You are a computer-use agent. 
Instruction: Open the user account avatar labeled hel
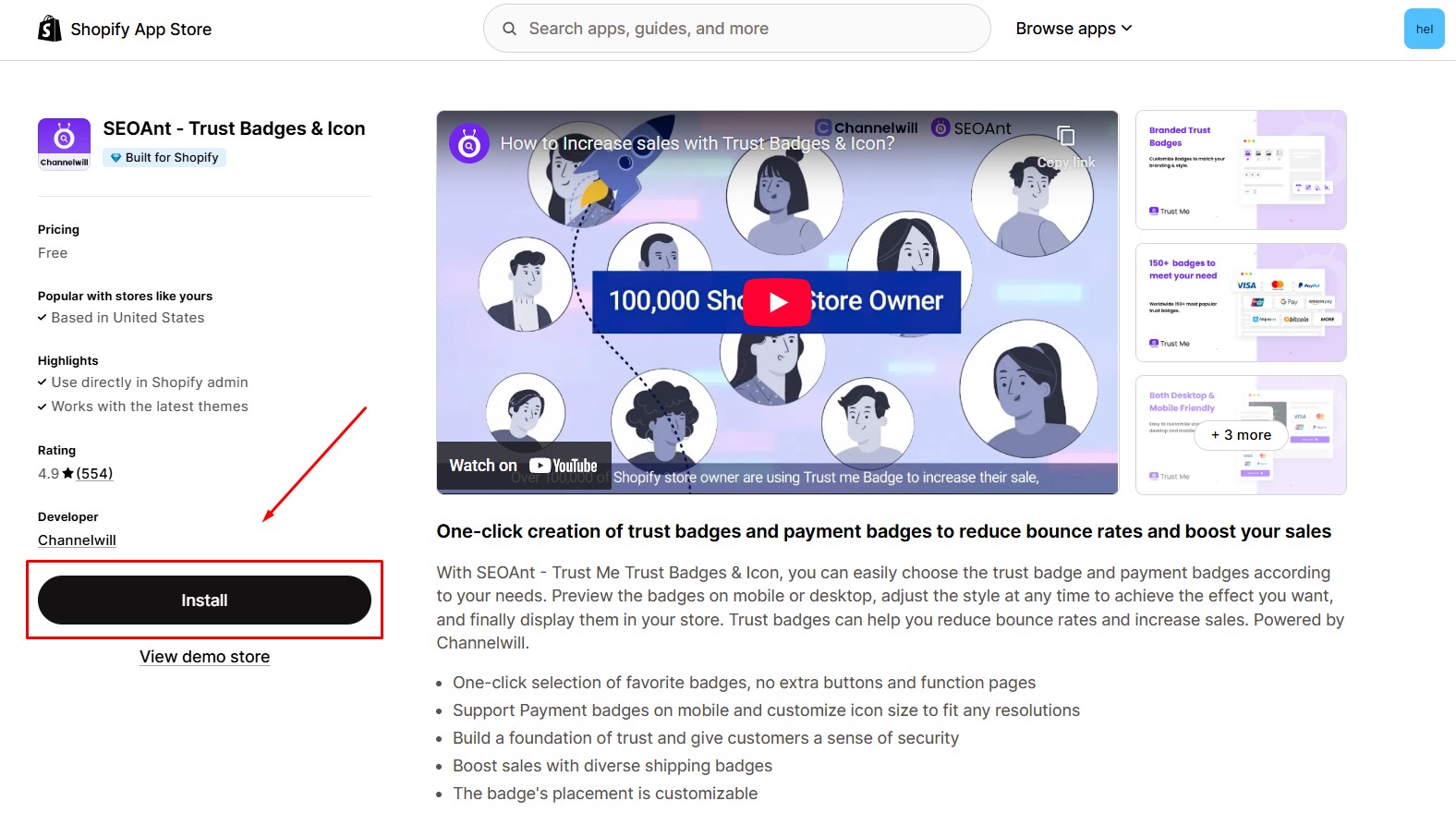click(1424, 29)
